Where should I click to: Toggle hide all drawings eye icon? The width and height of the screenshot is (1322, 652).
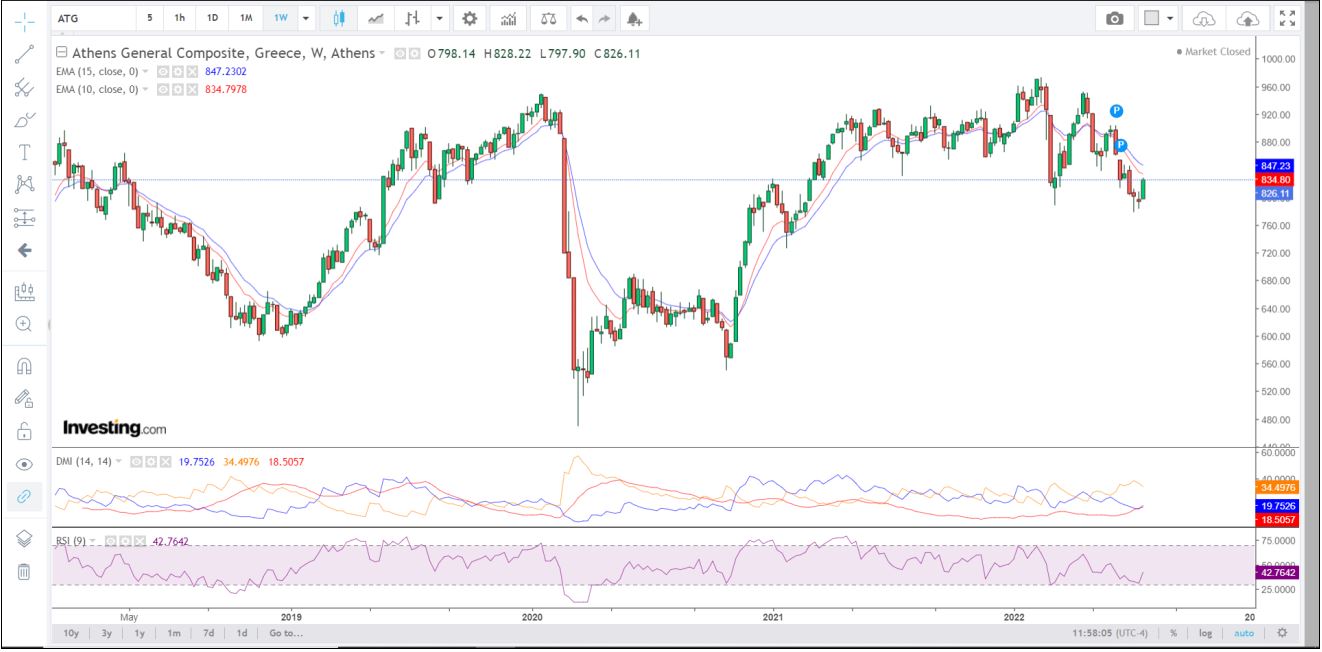[25, 464]
